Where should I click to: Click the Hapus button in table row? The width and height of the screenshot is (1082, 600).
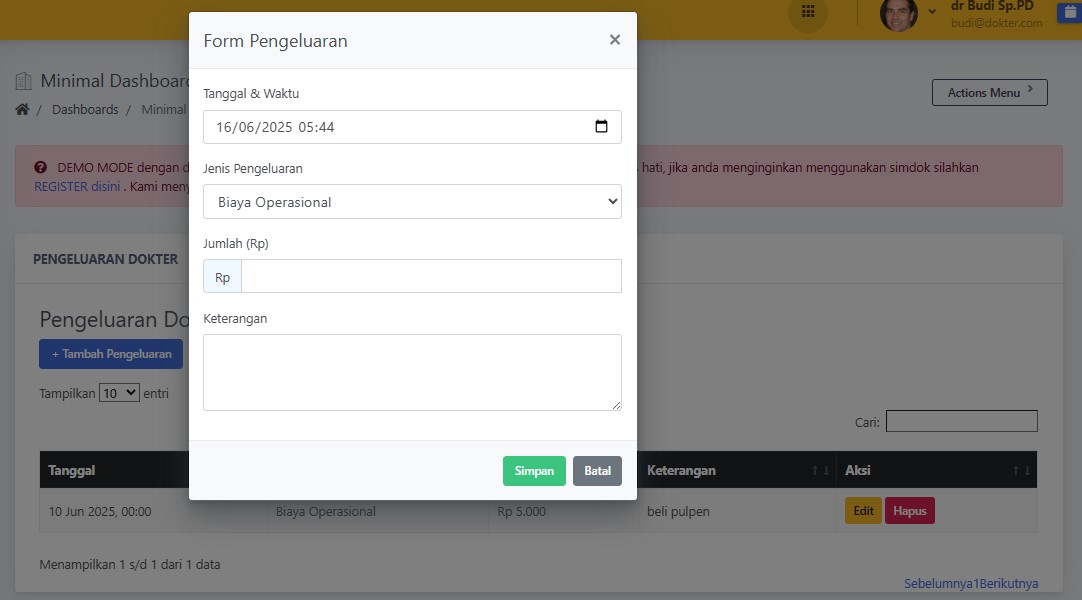[909, 511]
